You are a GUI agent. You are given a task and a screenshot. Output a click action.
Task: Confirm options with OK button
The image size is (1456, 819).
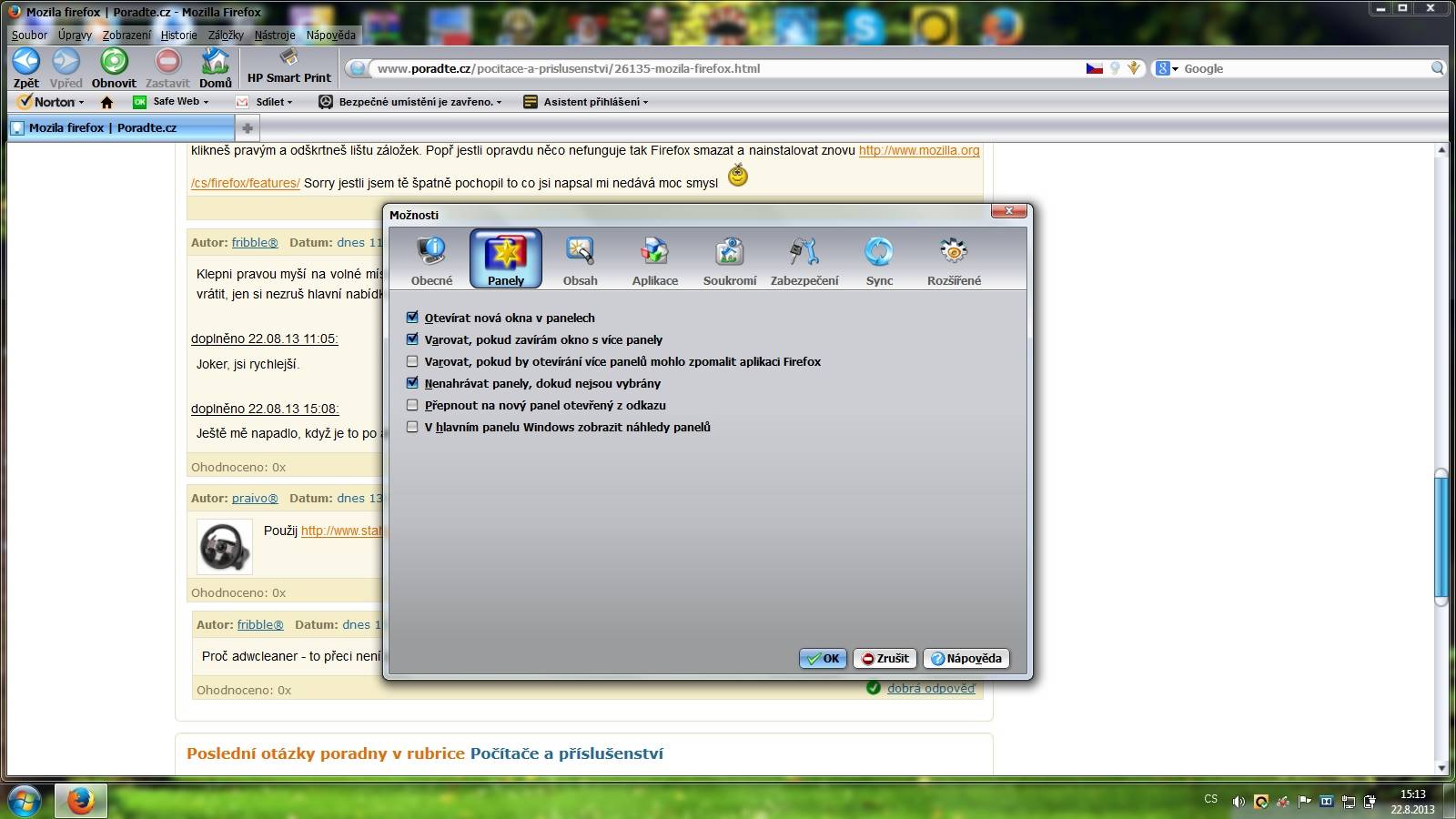(x=823, y=658)
